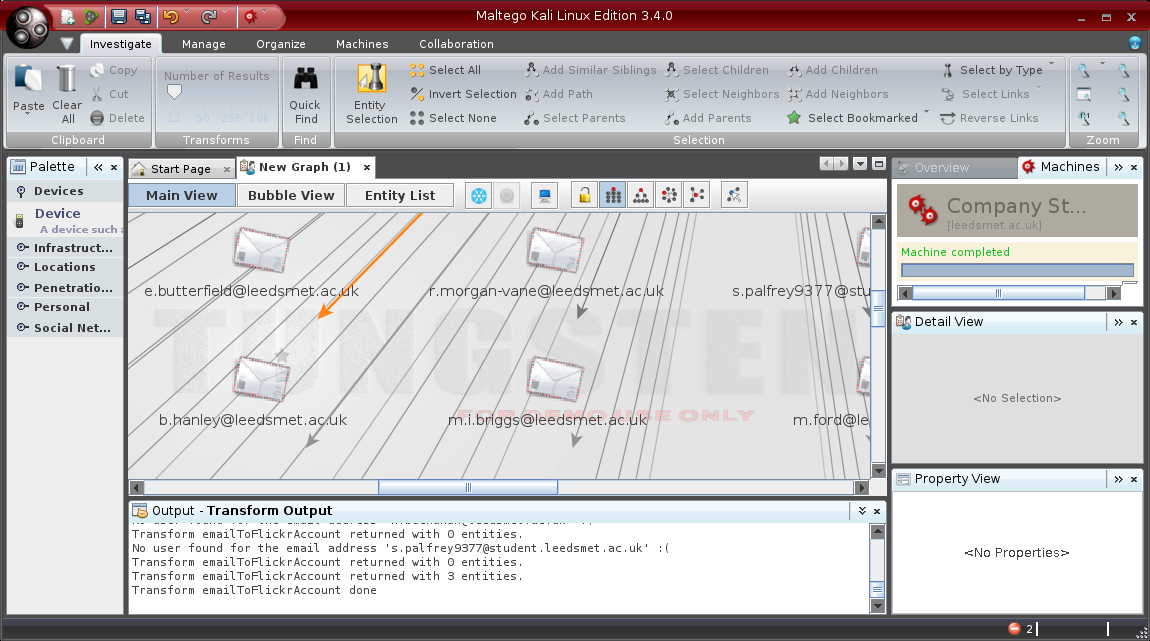
Task: Expand the Penetration palette category
Action: click(x=65, y=287)
